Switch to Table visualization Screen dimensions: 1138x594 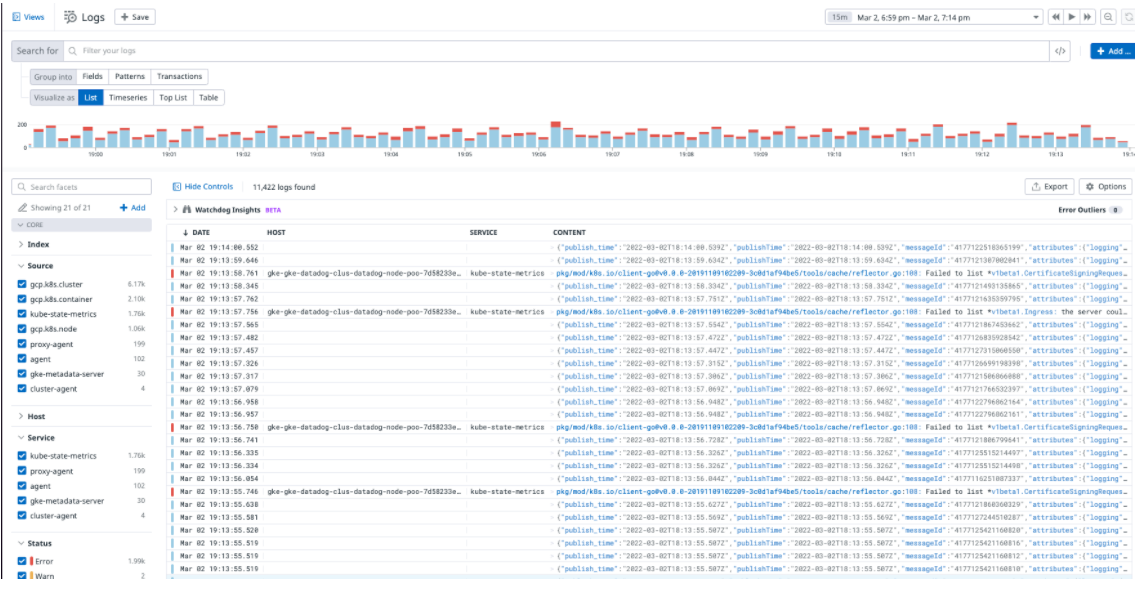point(208,97)
